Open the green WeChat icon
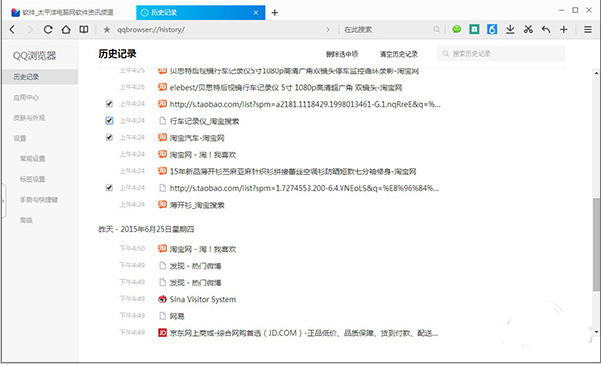 (456, 29)
